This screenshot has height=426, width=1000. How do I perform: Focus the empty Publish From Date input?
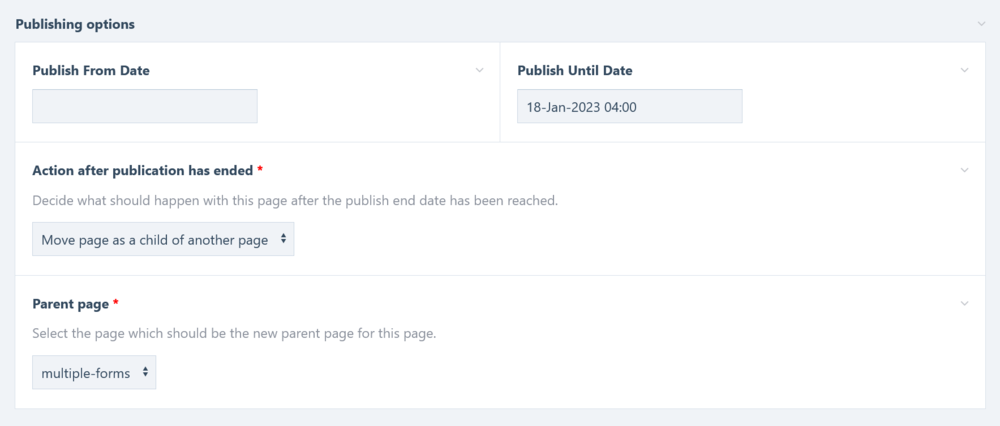(x=145, y=106)
